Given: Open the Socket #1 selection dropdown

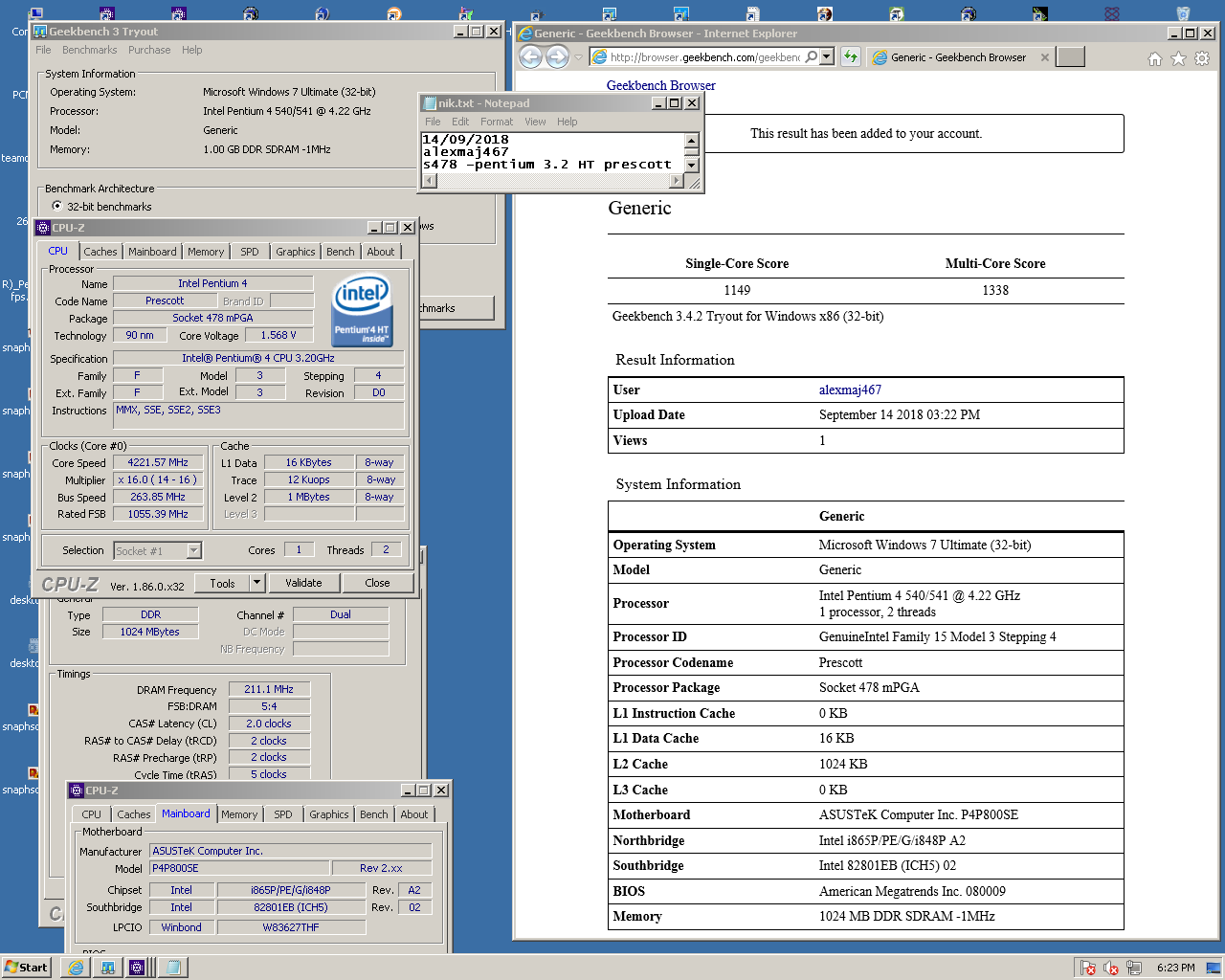Looking at the screenshot, I should pyautogui.click(x=194, y=550).
